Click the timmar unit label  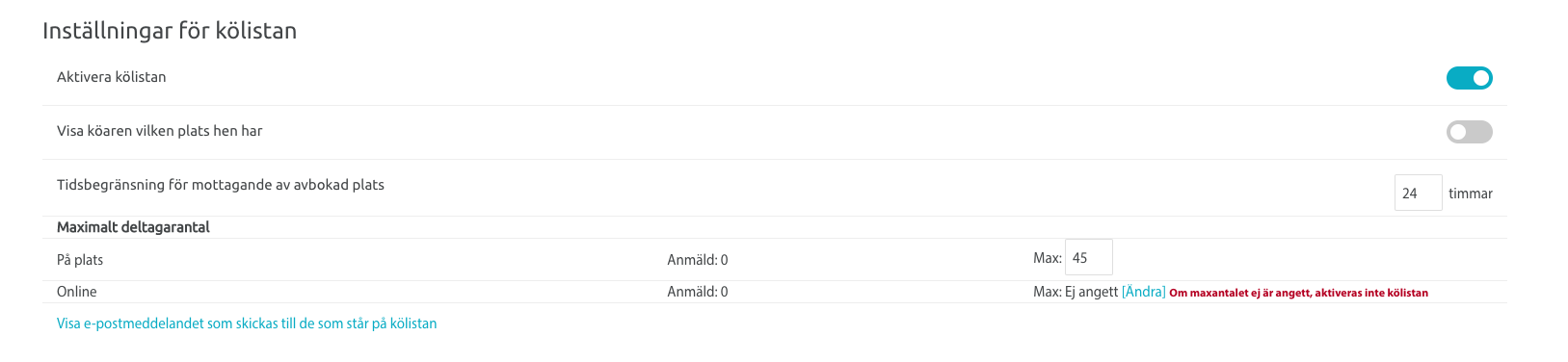pos(1471,194)
